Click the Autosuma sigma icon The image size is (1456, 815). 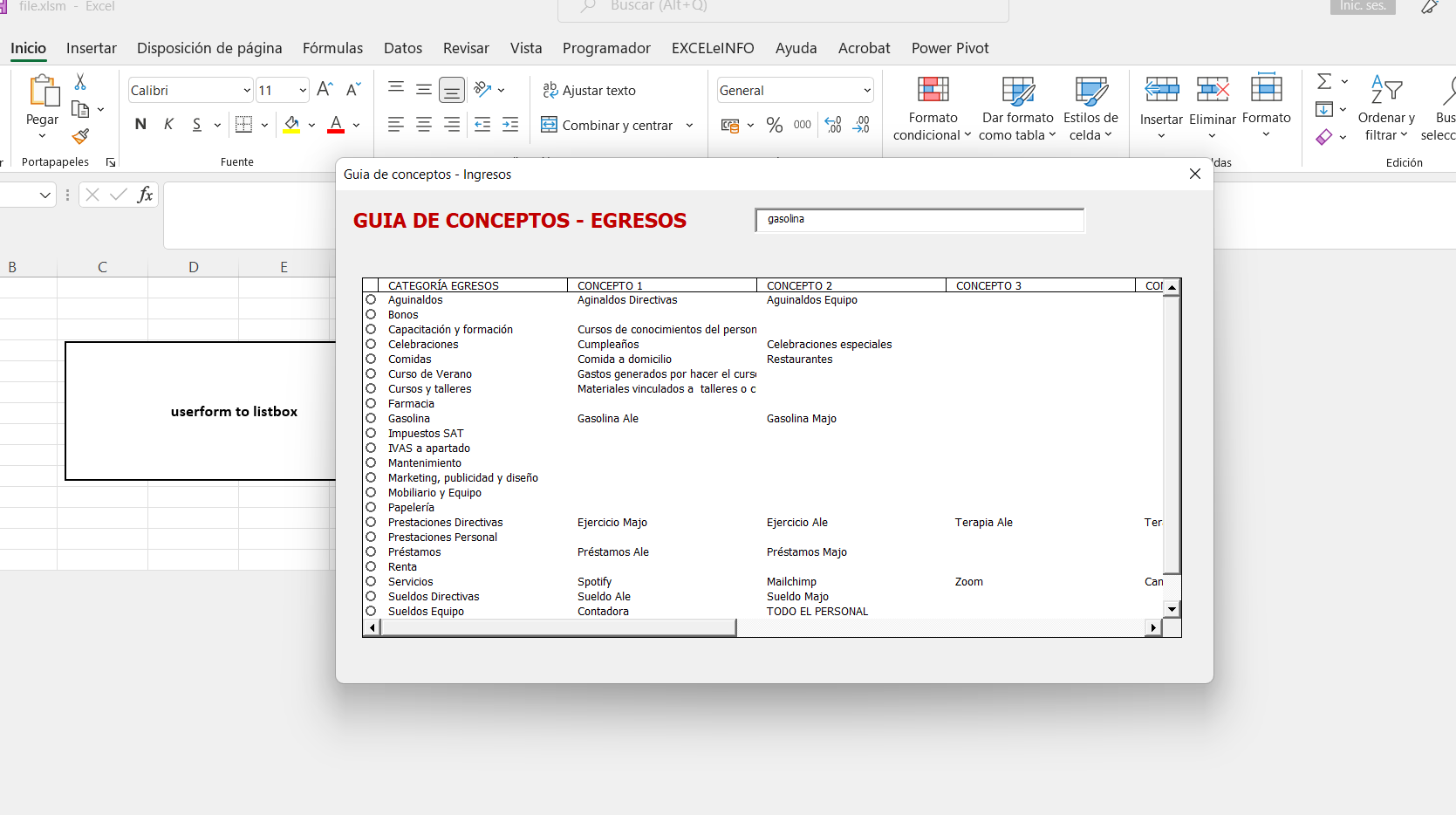pyautogui.click(x=1324, y=81)
